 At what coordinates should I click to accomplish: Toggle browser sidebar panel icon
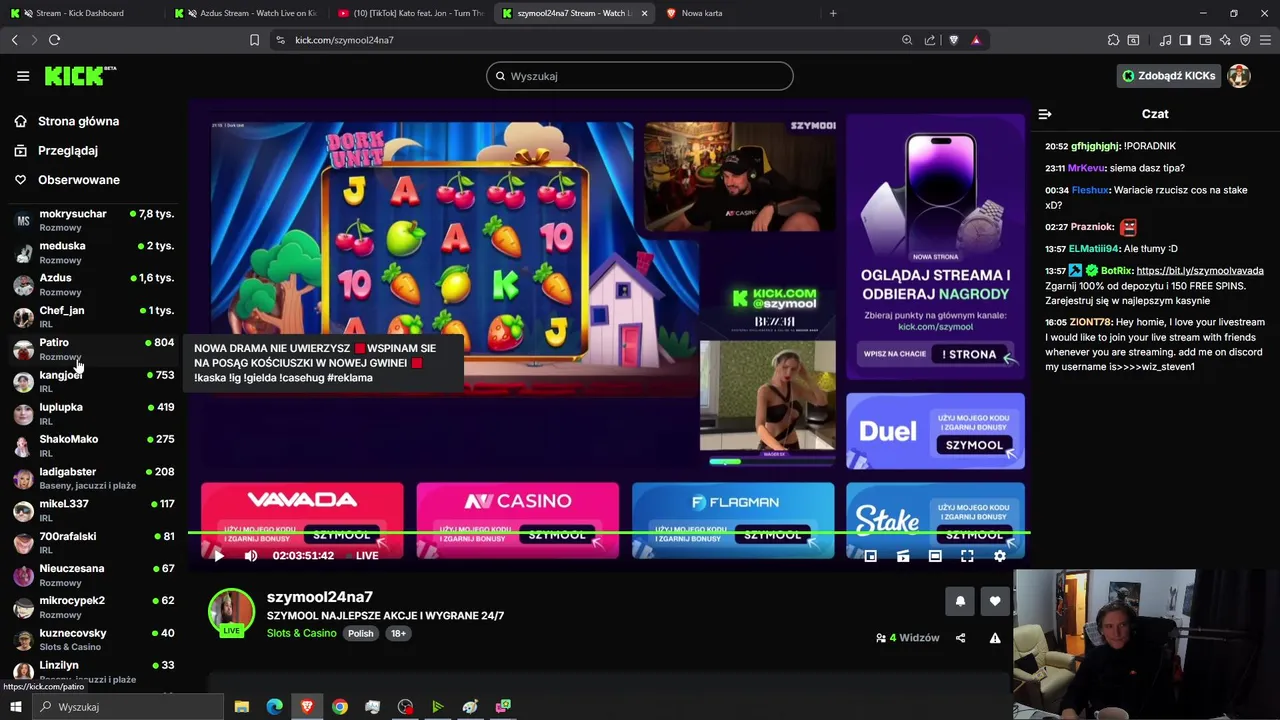(x=1185, y=40)
